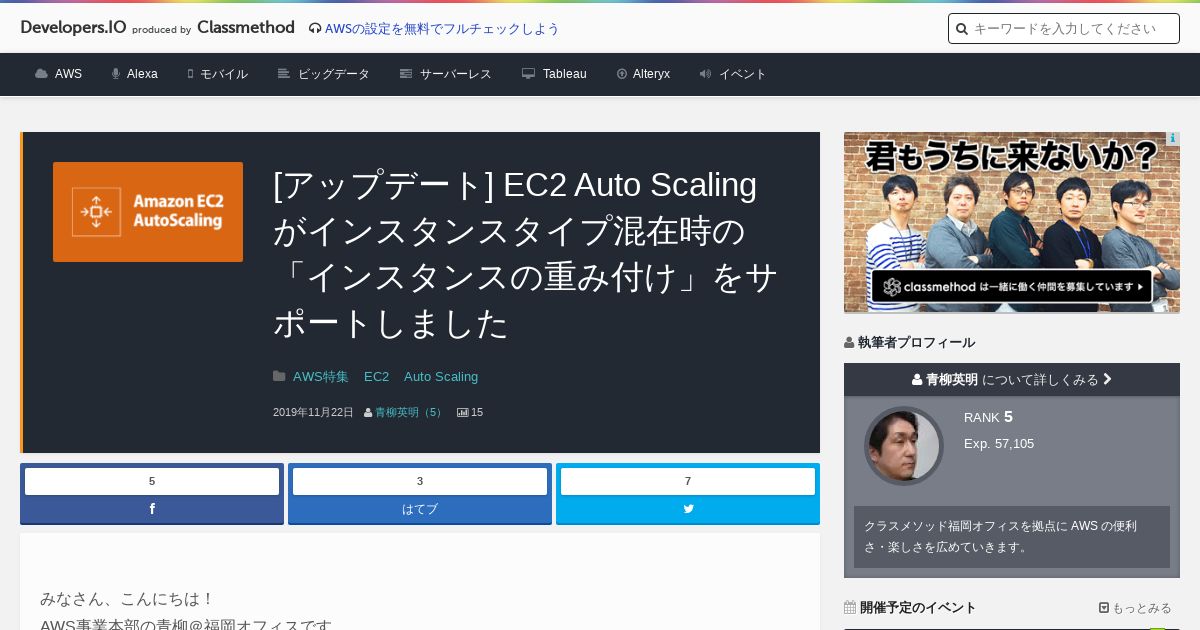Click the 執筆者プロフィール section heading
The height and width of the screenshot is (630, 1200).
tap(909, 342)
